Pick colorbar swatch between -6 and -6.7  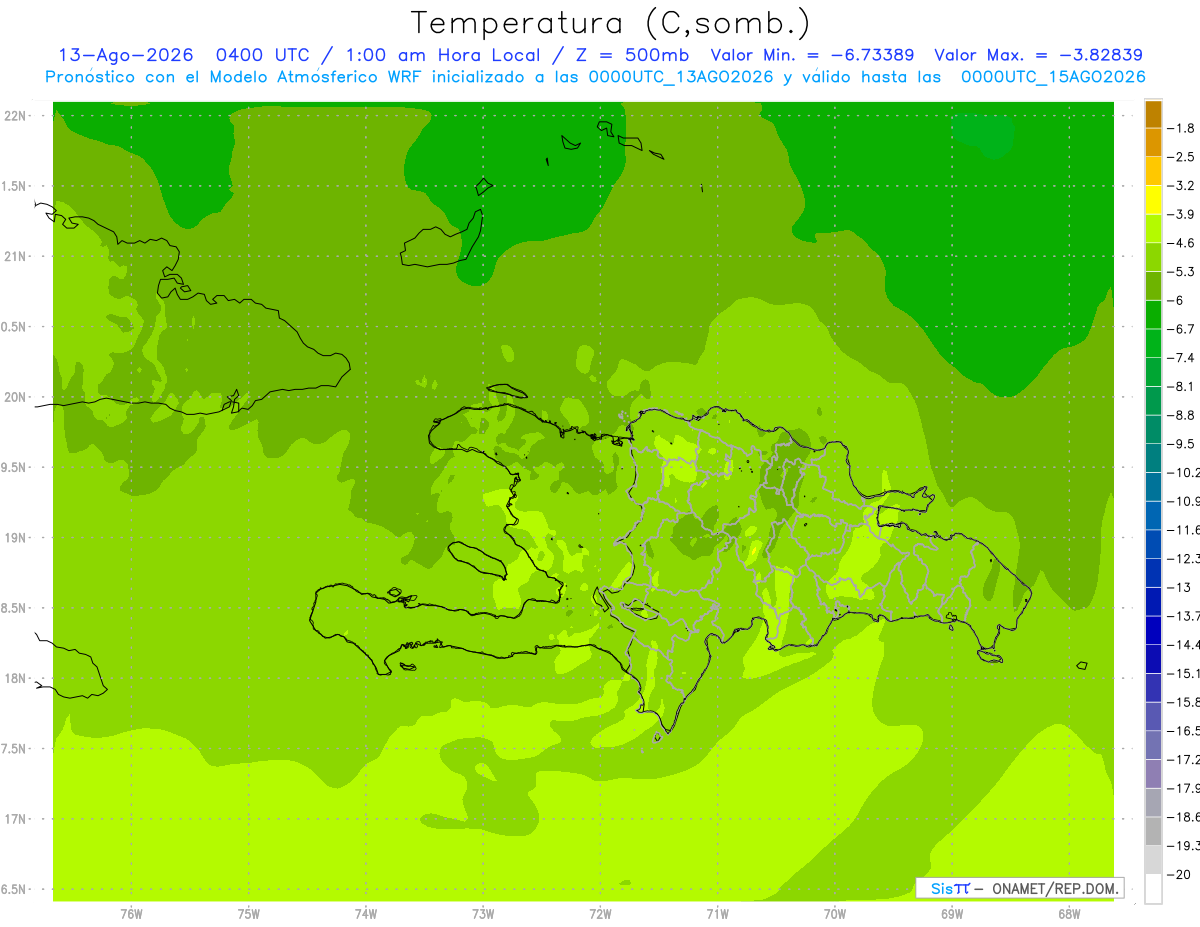pyautogui.click(x=1153, y=315)
